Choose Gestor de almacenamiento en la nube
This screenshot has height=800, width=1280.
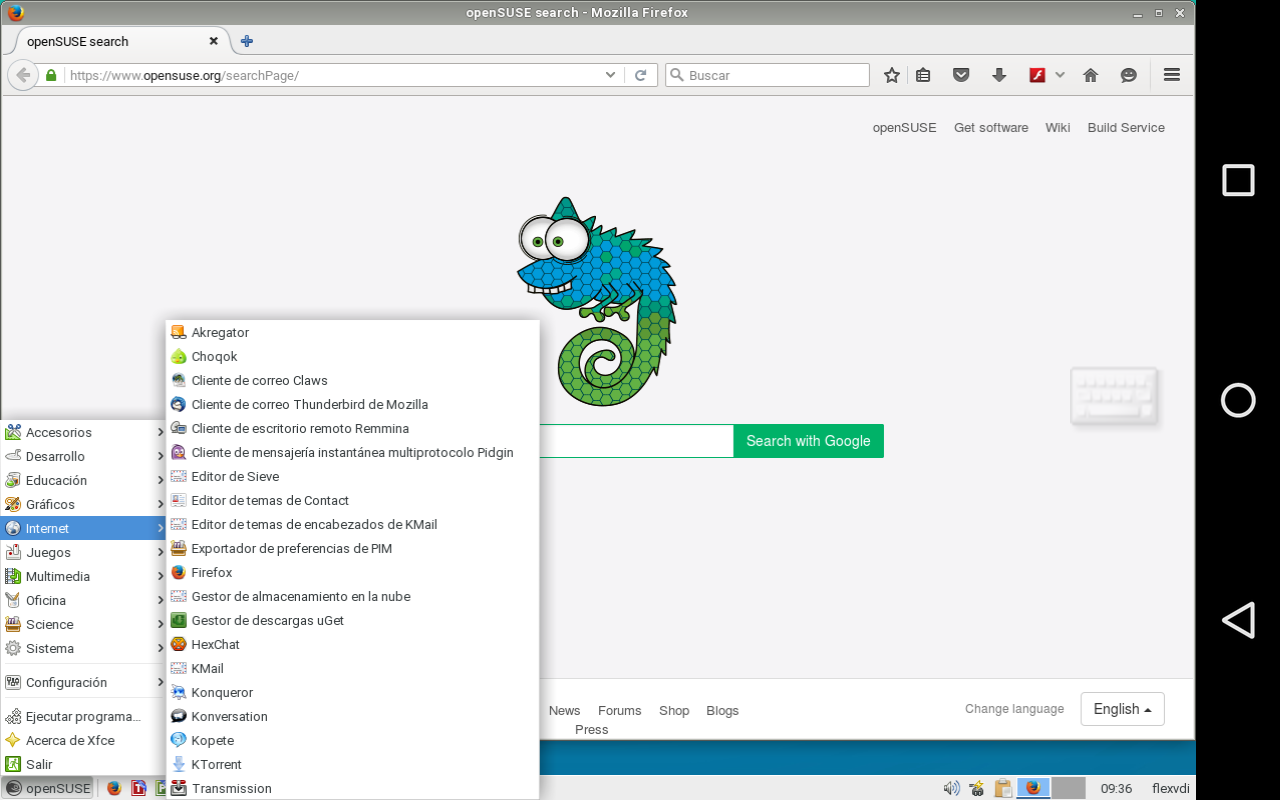(352, 596)
